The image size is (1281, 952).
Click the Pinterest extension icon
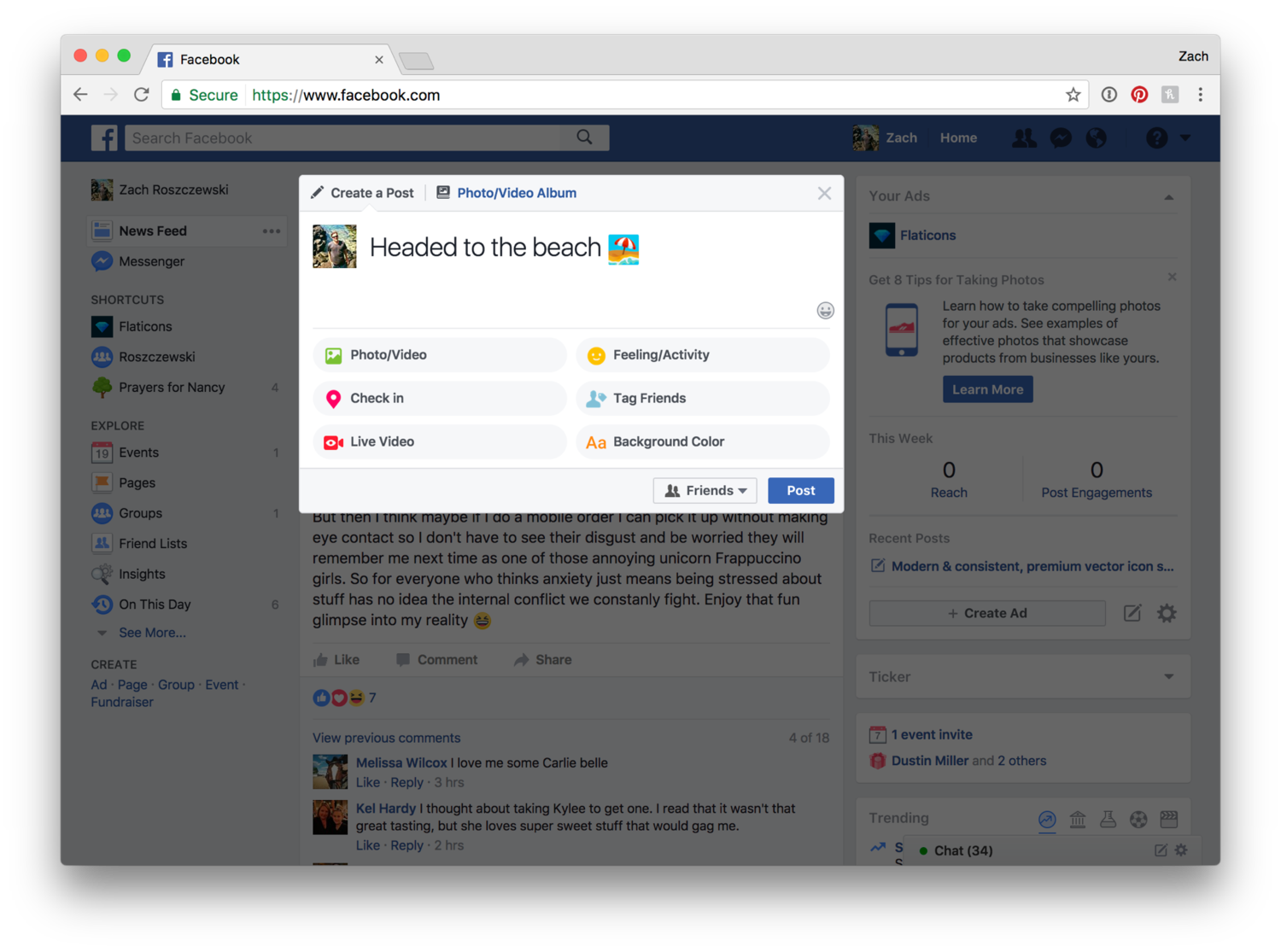(1139, 95)
